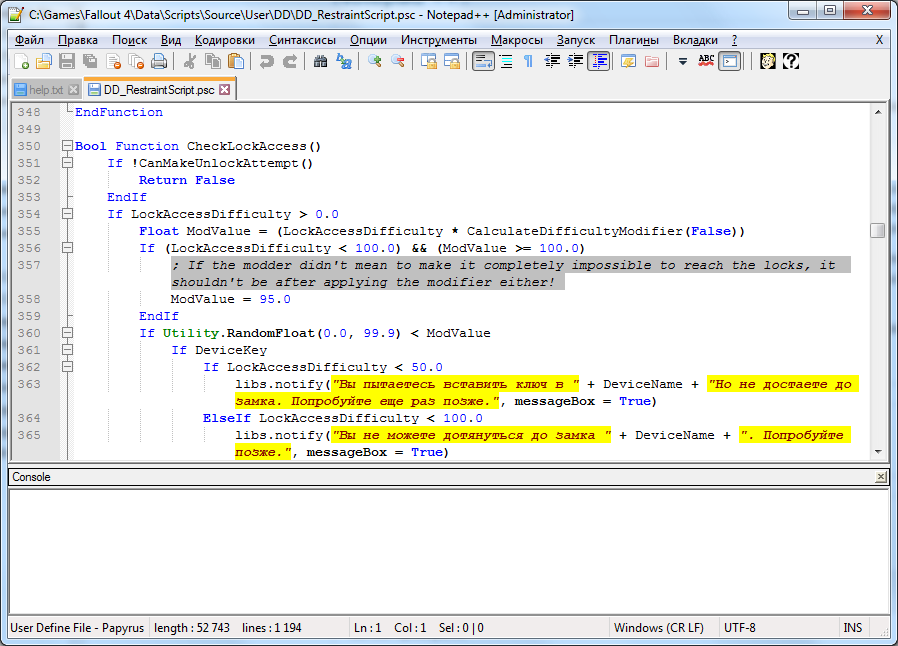Viewport: 898px width, 646px height.
Task: Click the Replace icon in toolbar
Action: [x=344, y=62]
